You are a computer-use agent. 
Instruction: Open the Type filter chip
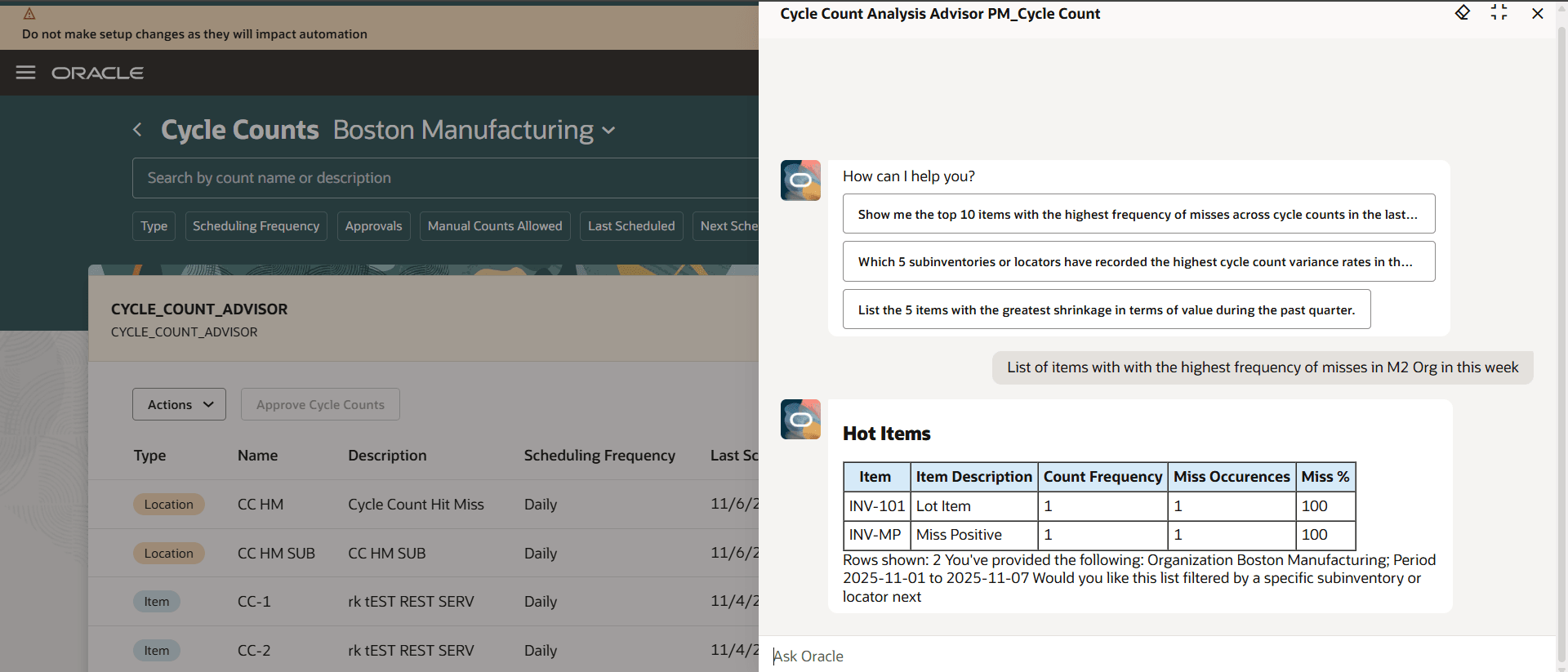[x=154, y=226]
